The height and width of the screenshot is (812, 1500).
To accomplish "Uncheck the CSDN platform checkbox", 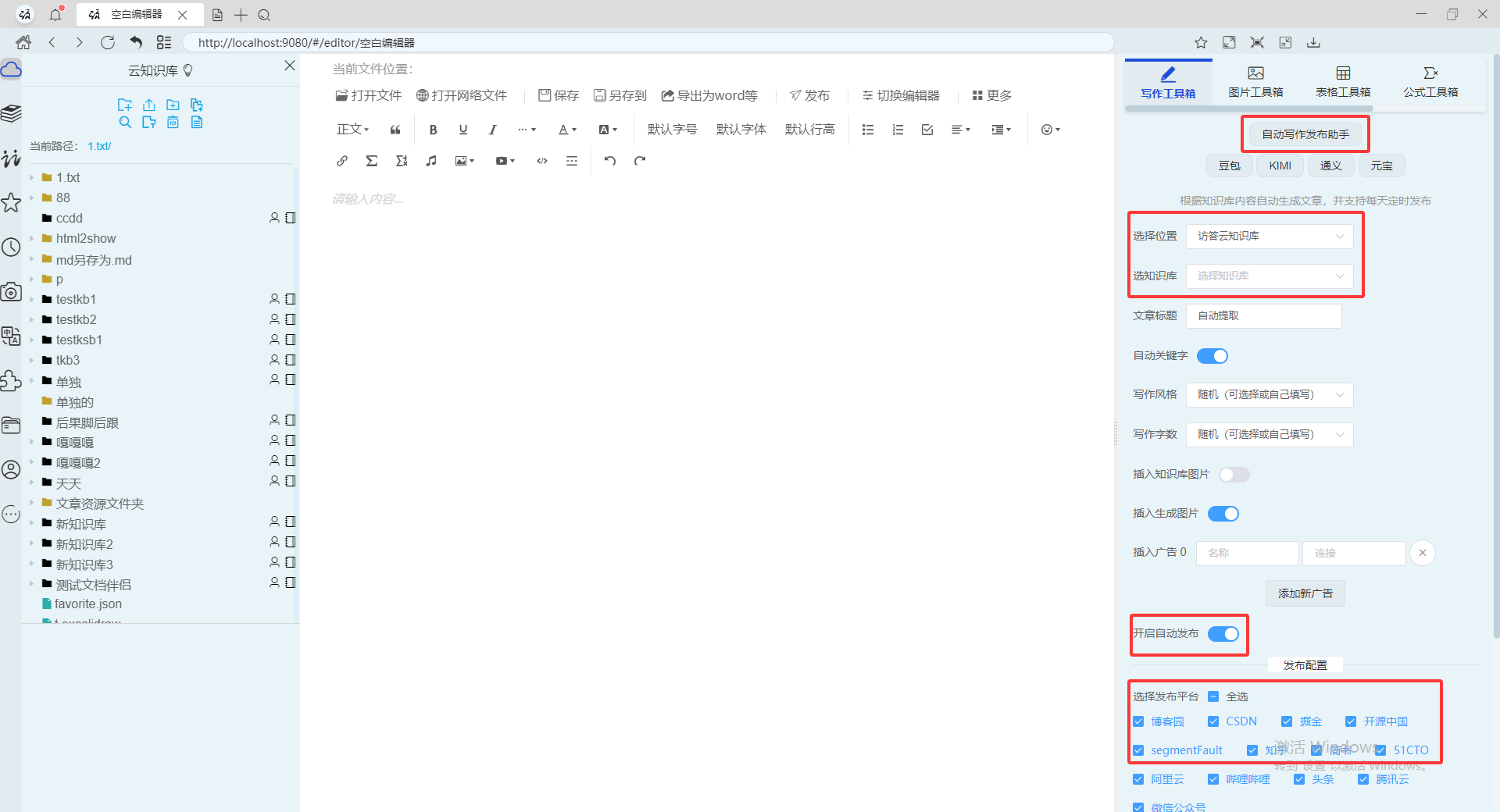I will 1213,721.
